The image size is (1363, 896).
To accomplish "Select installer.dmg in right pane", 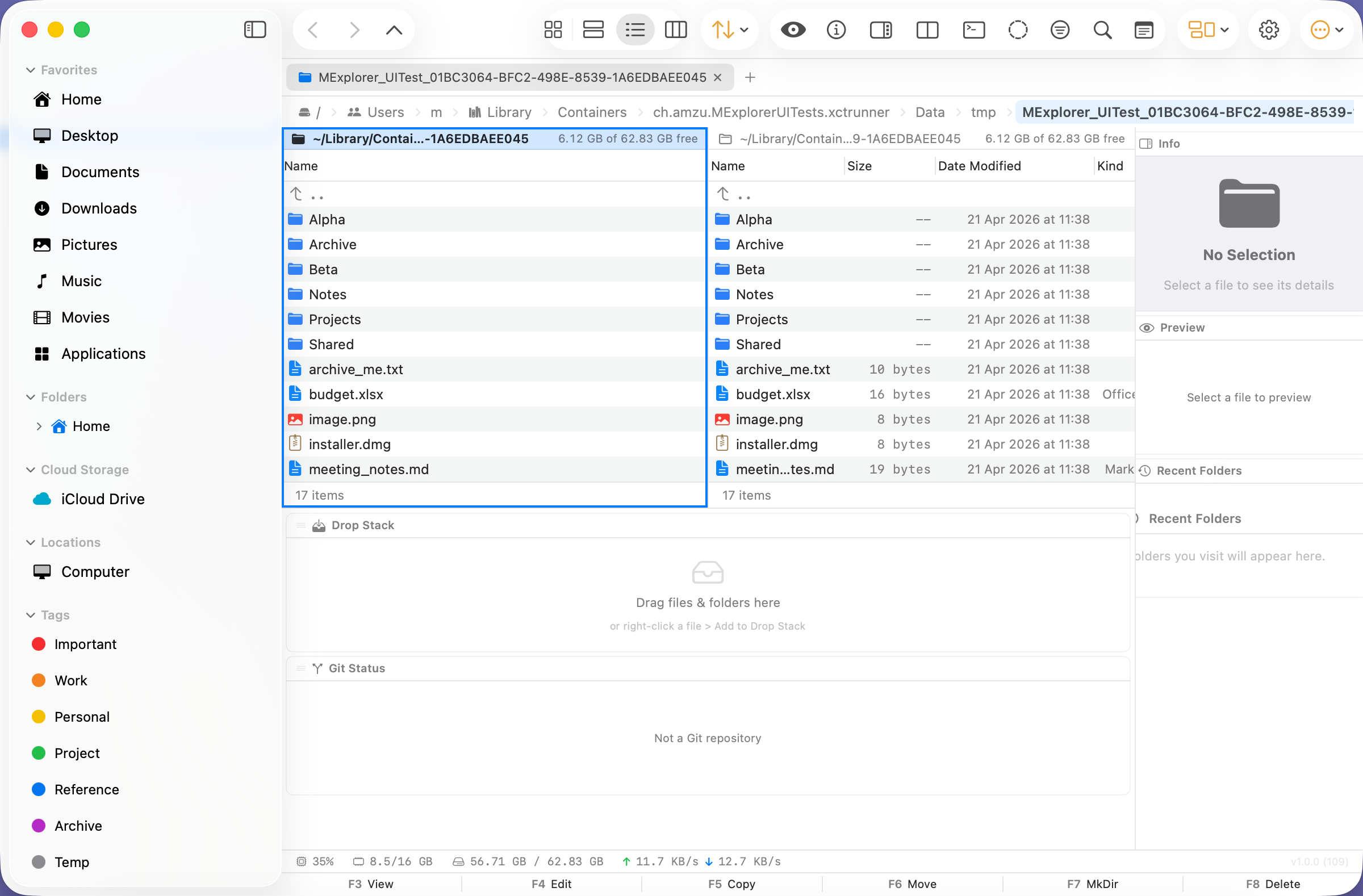I will (x=922, y=444).
